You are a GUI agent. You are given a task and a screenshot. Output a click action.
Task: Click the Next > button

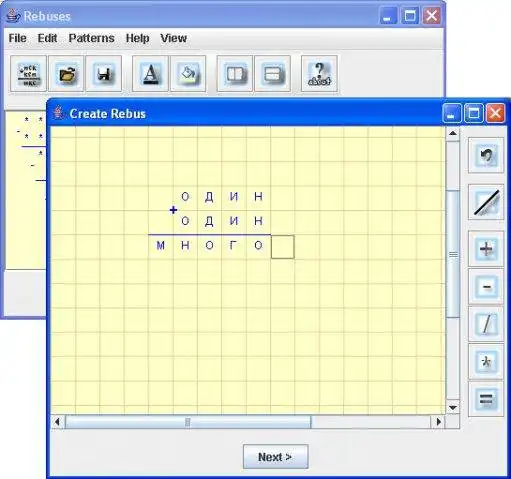click(275, 457)
